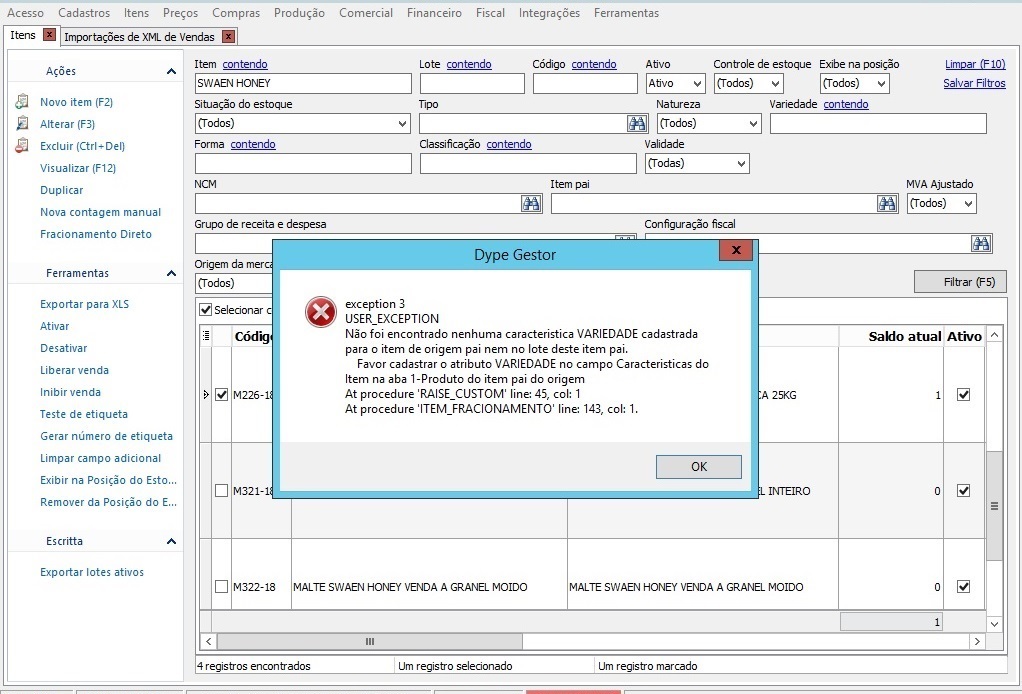Viewport: 1022px width, 694px height.
Task: Click grid horizontal scrollbar right arrow
Action: 976,641
